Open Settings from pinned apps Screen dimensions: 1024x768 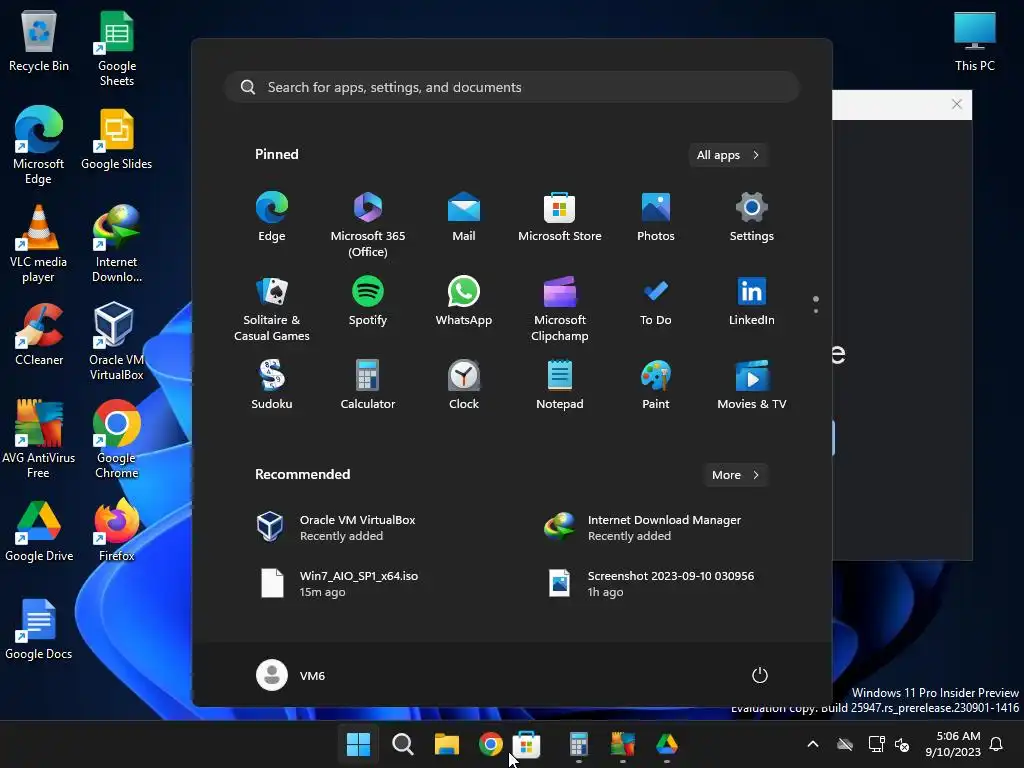[752, 217]
